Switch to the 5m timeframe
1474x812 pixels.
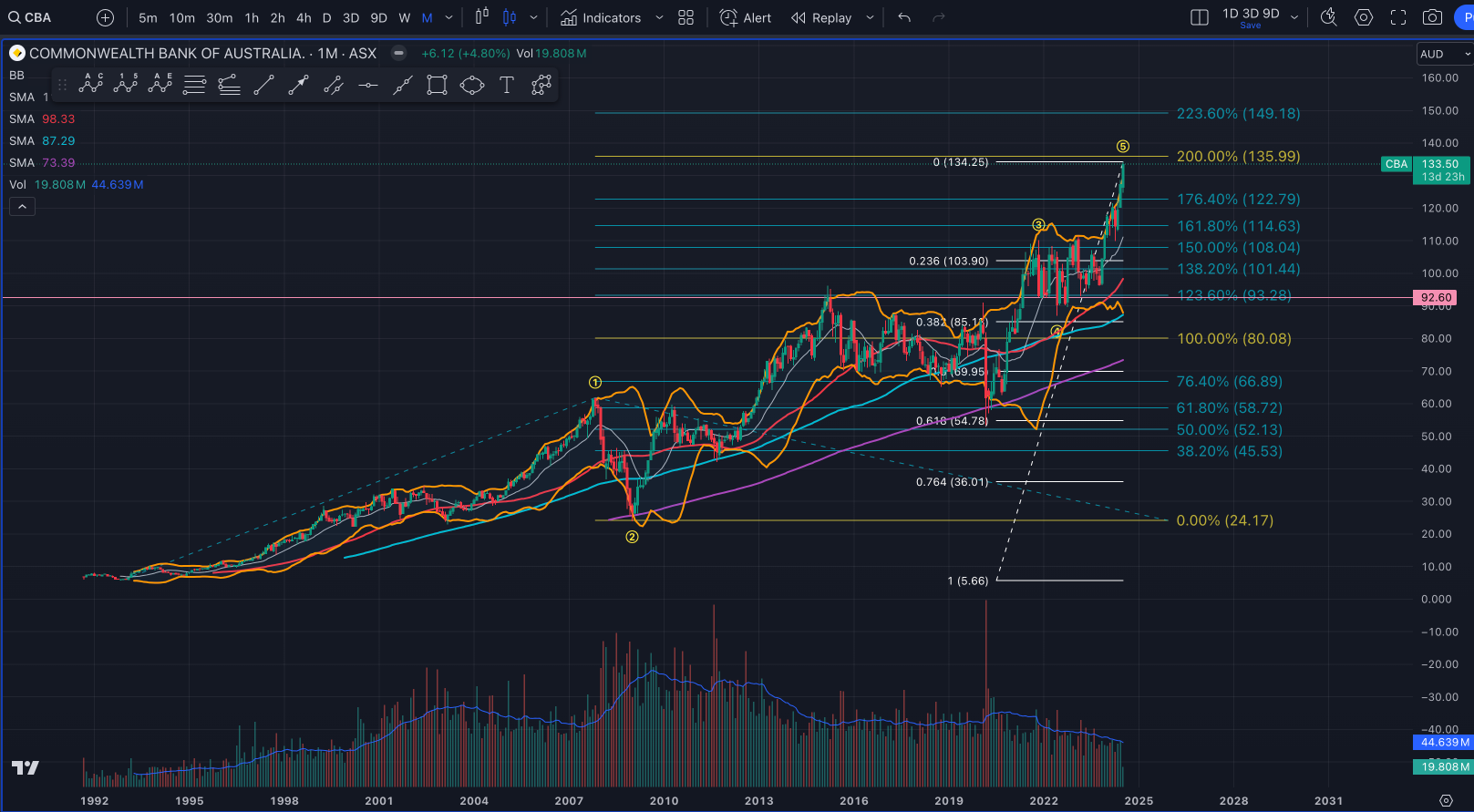pos(148,17)
